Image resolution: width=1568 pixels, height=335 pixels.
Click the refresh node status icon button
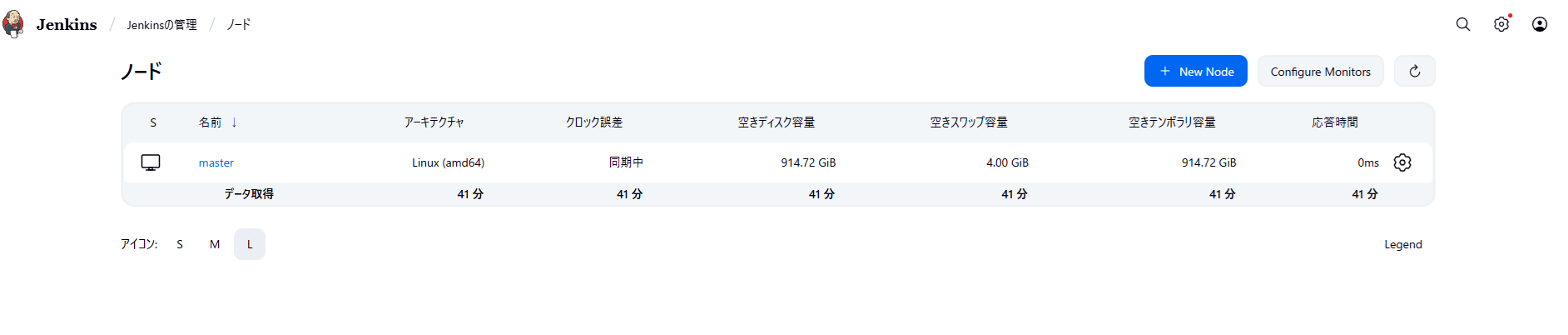point(1415,72)
